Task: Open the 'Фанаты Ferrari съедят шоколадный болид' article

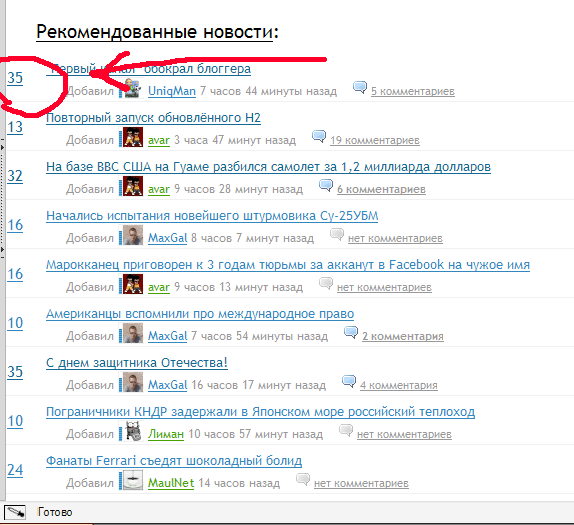Action: [x=174, y=461]
